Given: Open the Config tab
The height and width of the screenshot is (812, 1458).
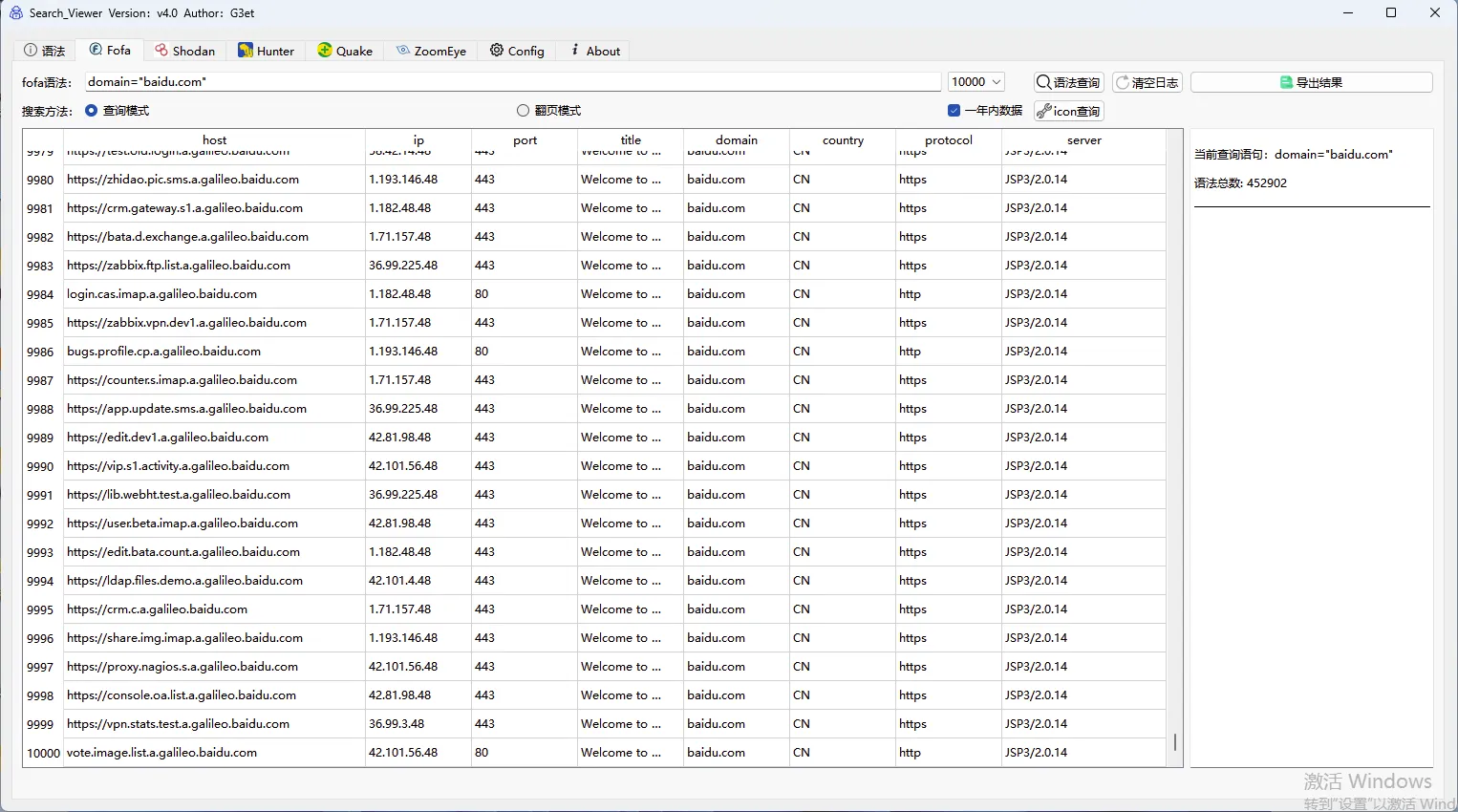Looking at the screenshot, I should 517,51.
